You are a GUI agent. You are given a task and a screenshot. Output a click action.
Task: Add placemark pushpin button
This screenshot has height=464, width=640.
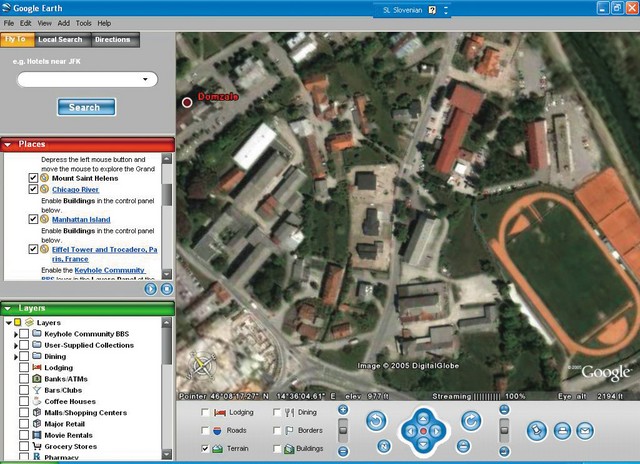click(537, 431)
